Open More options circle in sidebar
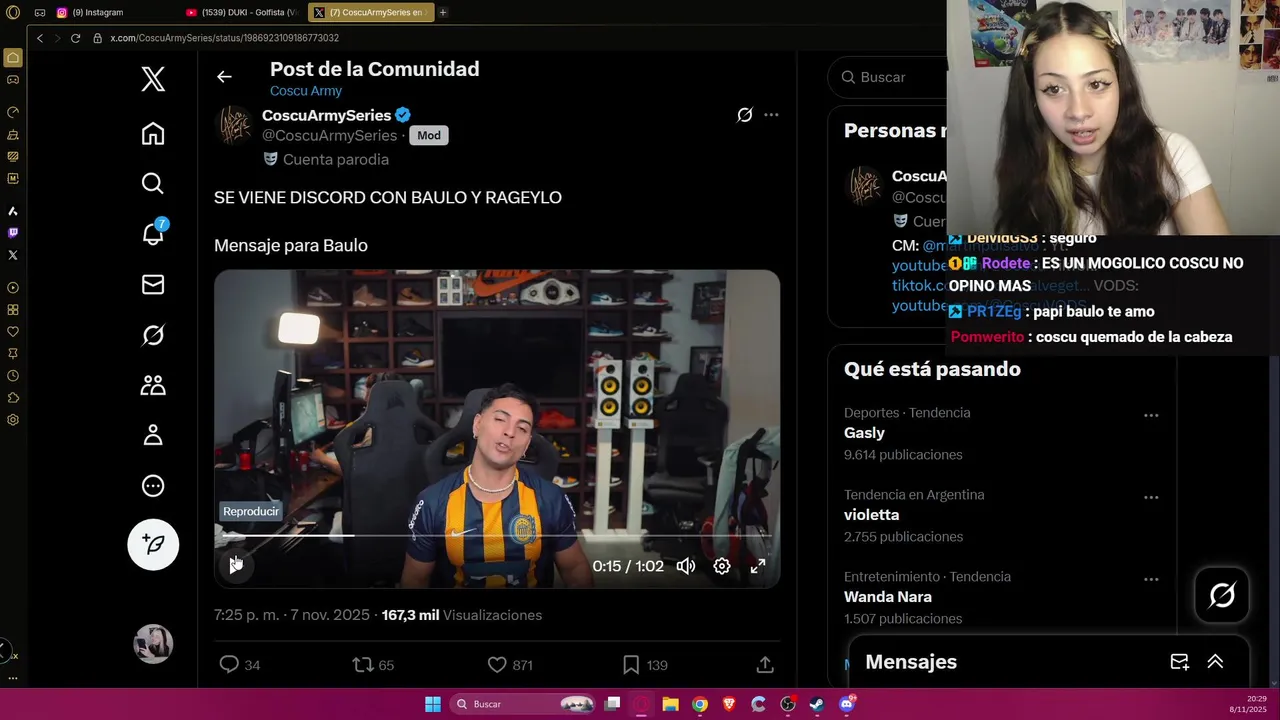This screenshot has width=1280, height=720. tap(153, 486)
